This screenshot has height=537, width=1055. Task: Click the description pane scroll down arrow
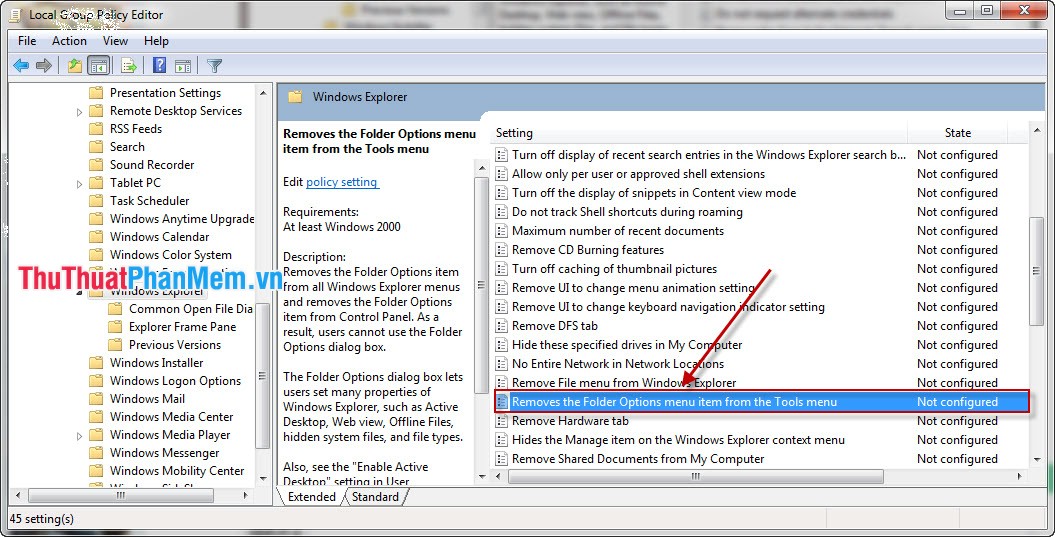tap(482, 475)
